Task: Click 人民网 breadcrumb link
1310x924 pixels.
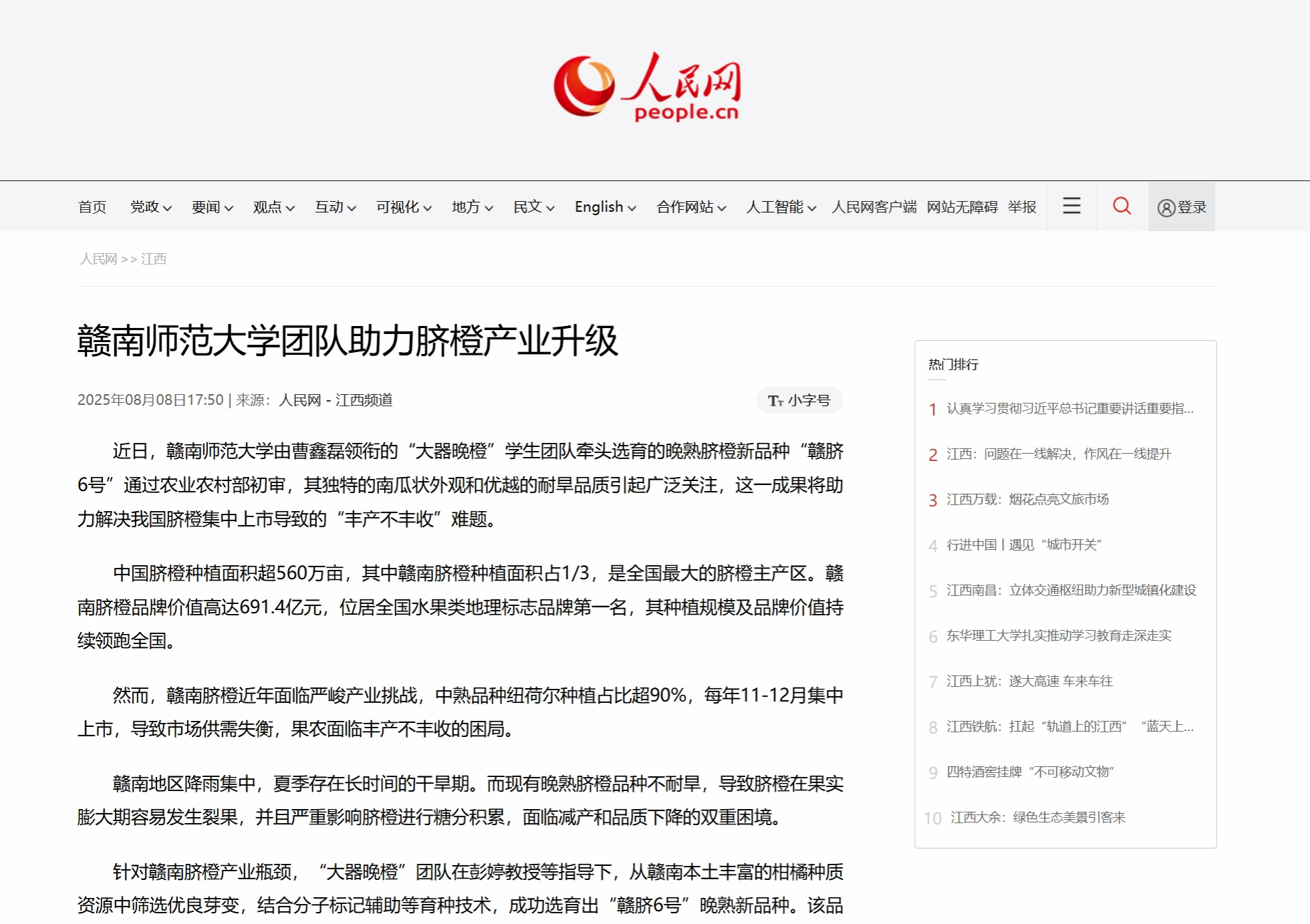Action: point(98,259)
